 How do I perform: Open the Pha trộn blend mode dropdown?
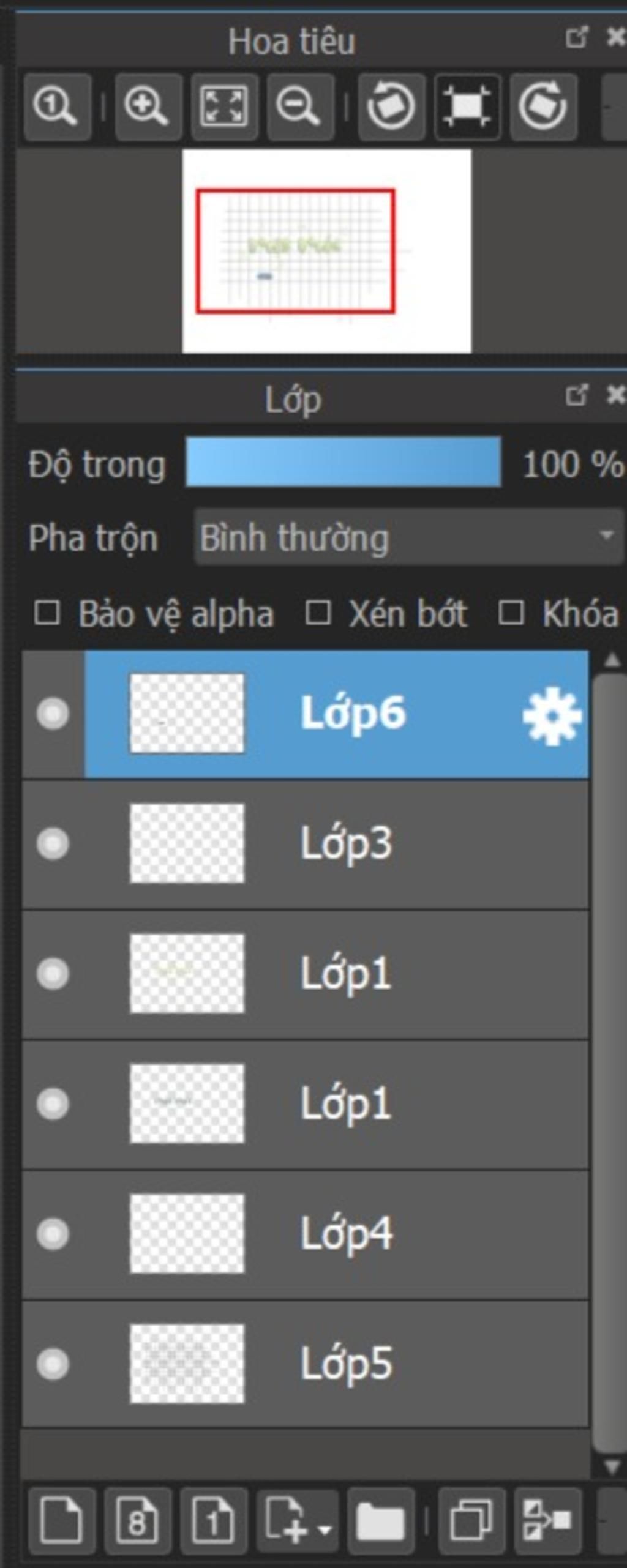click(408, 537)
